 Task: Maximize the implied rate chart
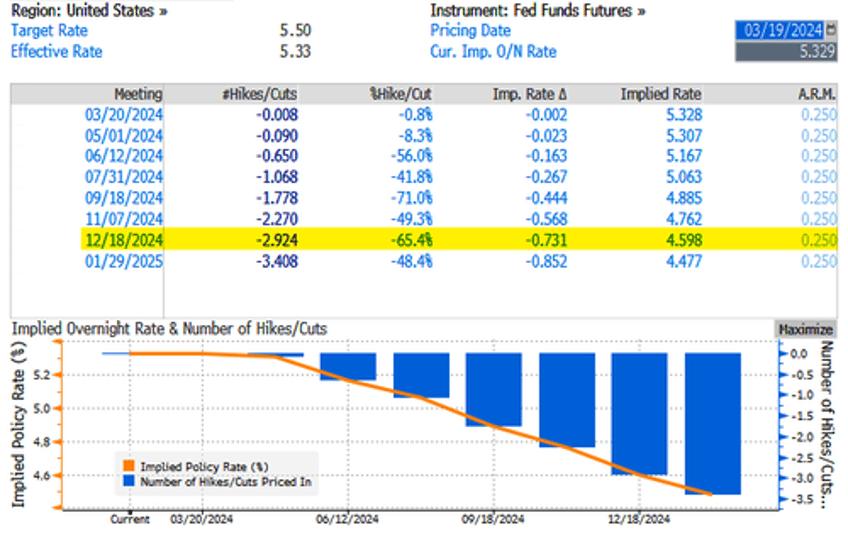(805, 329)
